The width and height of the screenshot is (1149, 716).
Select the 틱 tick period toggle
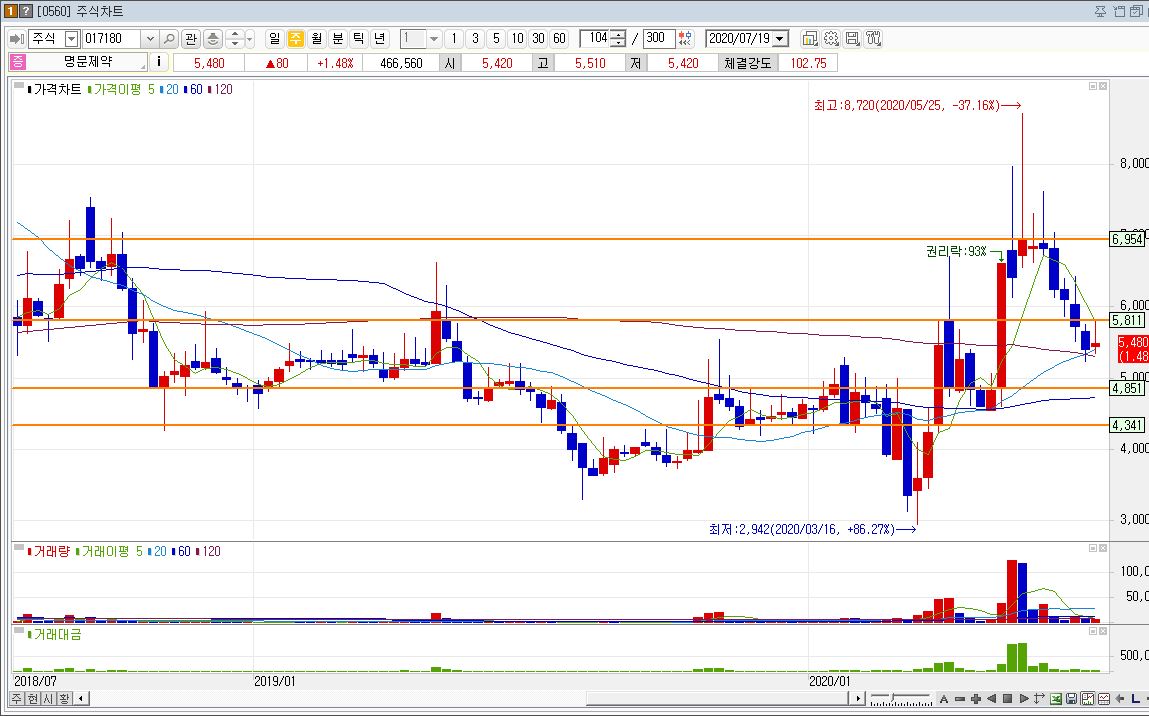point(359,39)
